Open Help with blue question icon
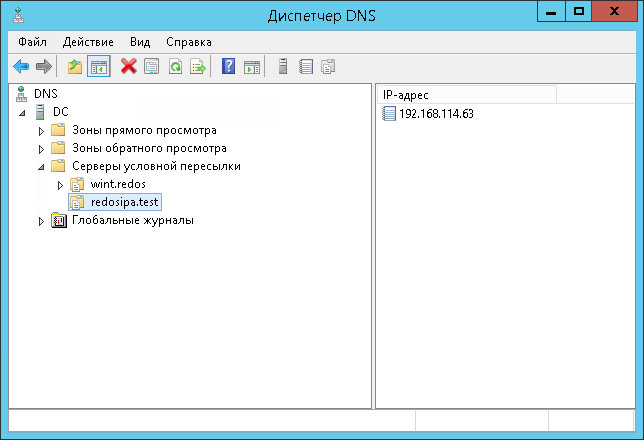Viewport: 644px width, 440px height. (229, 67)
